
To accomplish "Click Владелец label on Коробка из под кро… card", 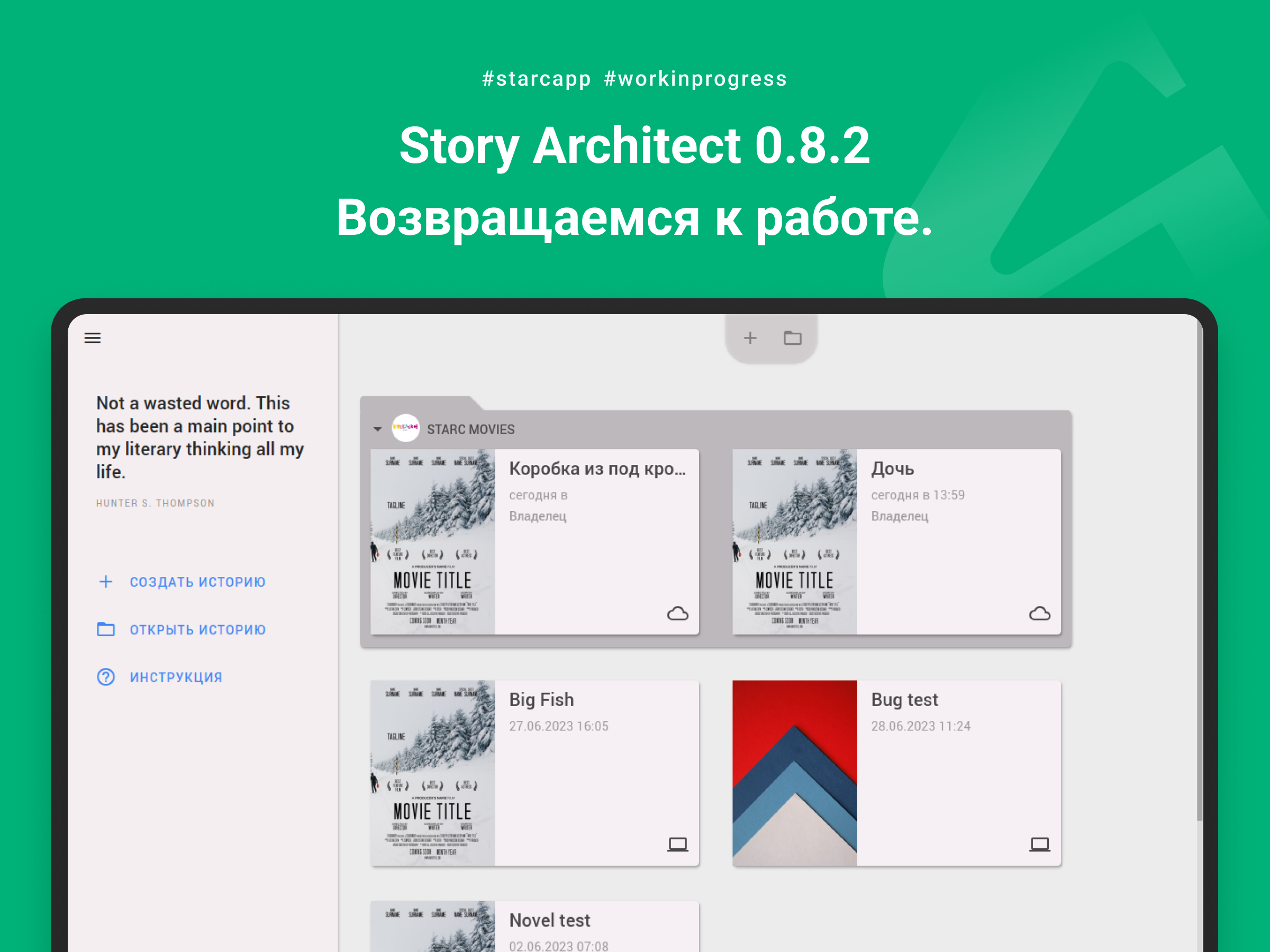I will [538, 516].
